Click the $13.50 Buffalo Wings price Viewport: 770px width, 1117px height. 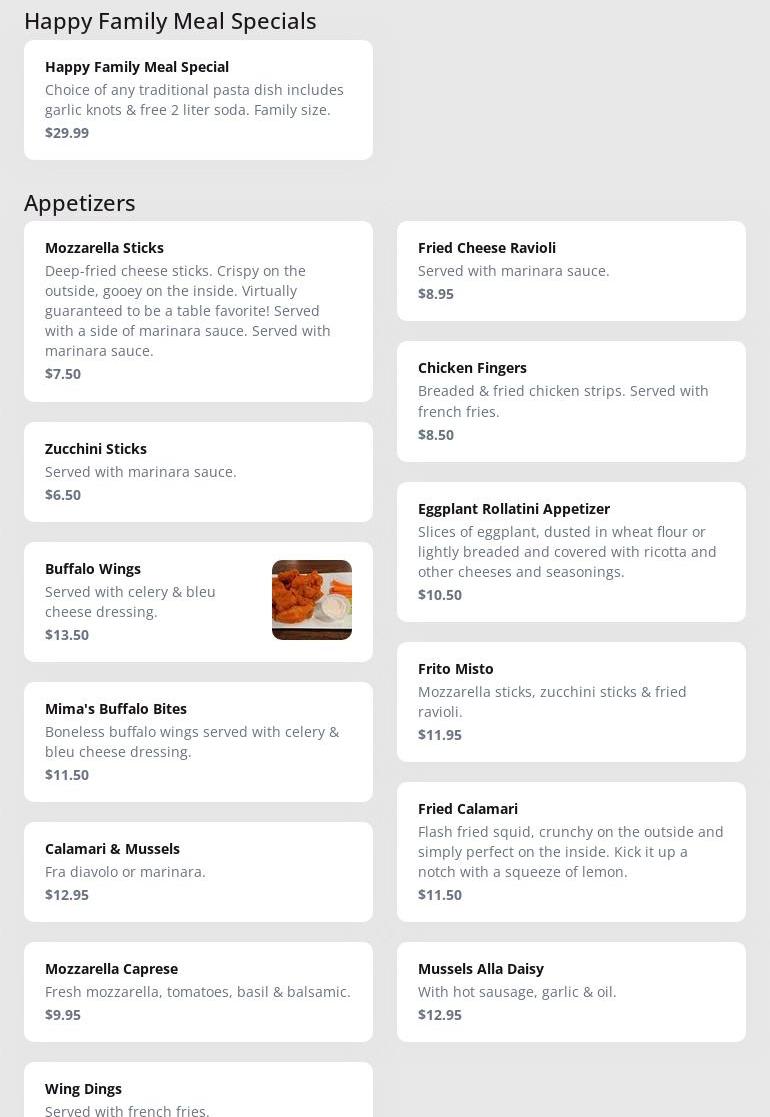click(x=67, y=635)
